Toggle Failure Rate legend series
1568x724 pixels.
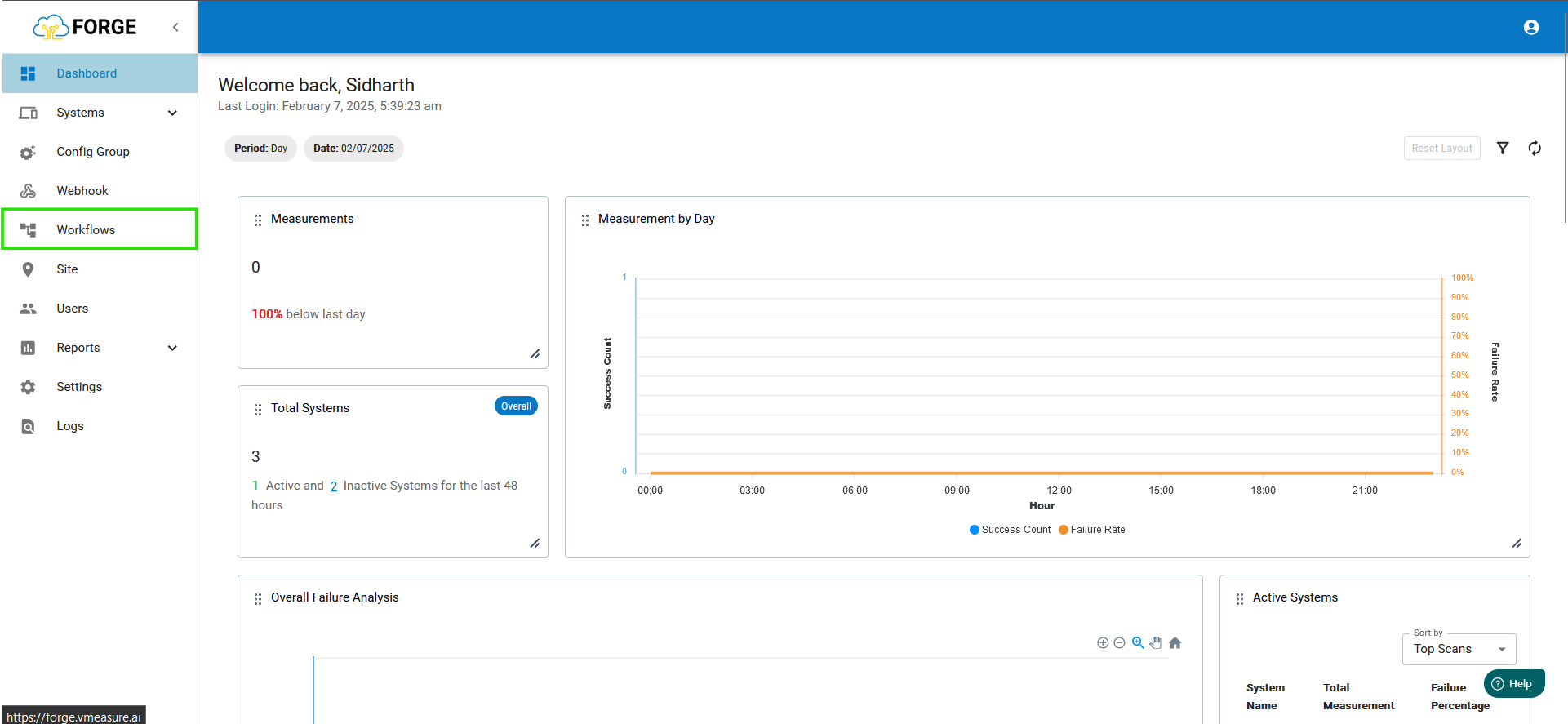(x=1091, y=530)
